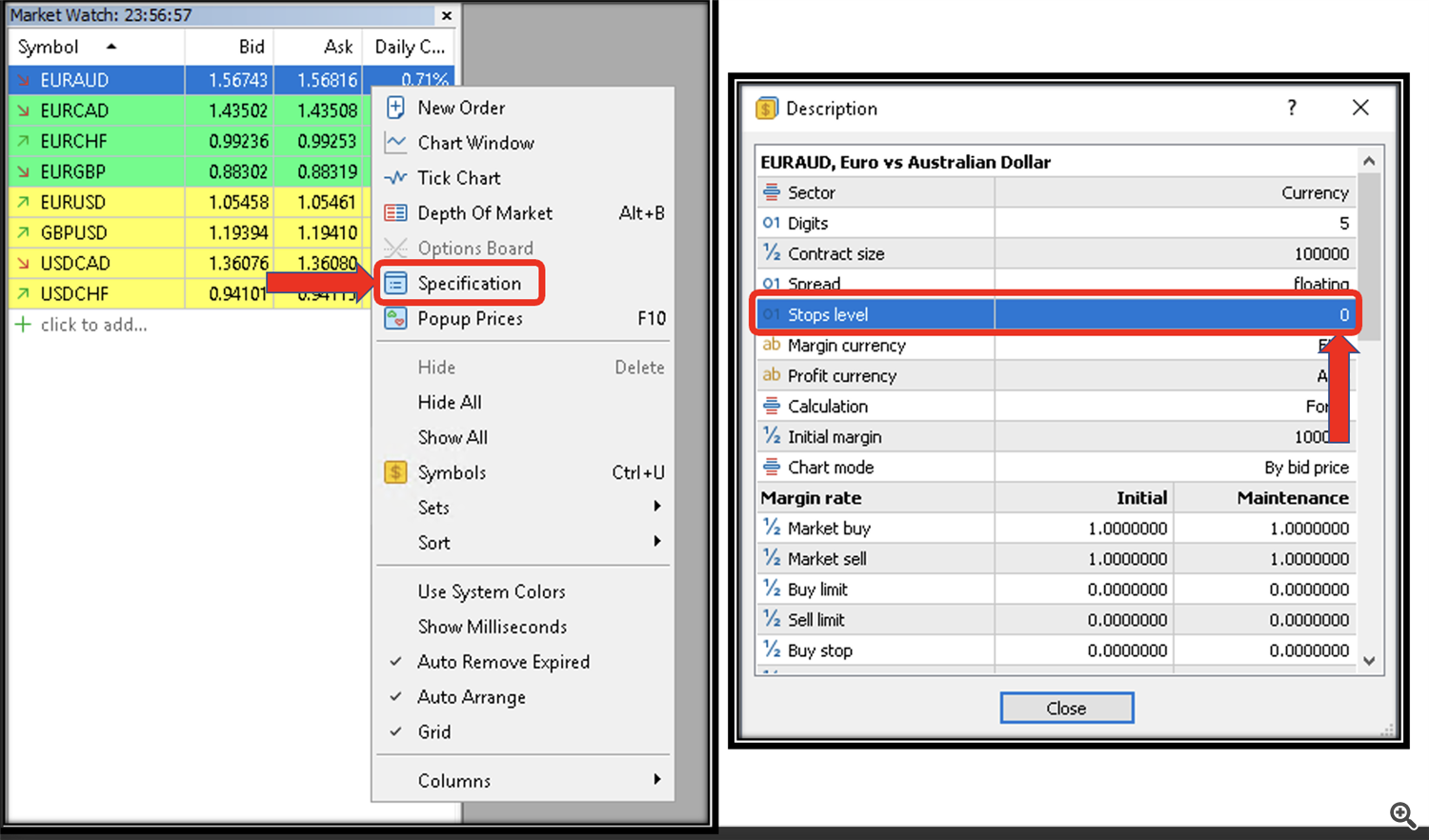Select Hide All from context menu
The height and width of the screenshot is (840, 1429).
tap(450, 402)
